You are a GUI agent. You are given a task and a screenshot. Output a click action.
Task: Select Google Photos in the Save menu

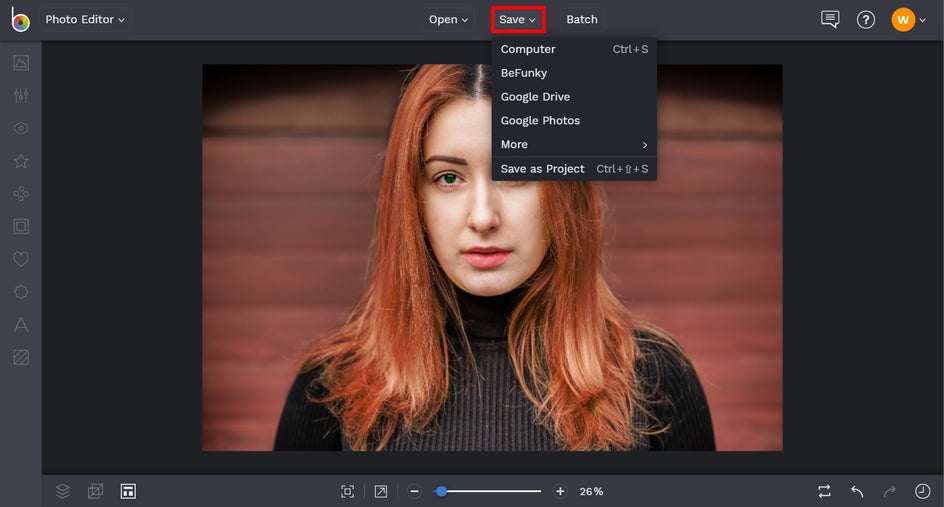[574, 120]
